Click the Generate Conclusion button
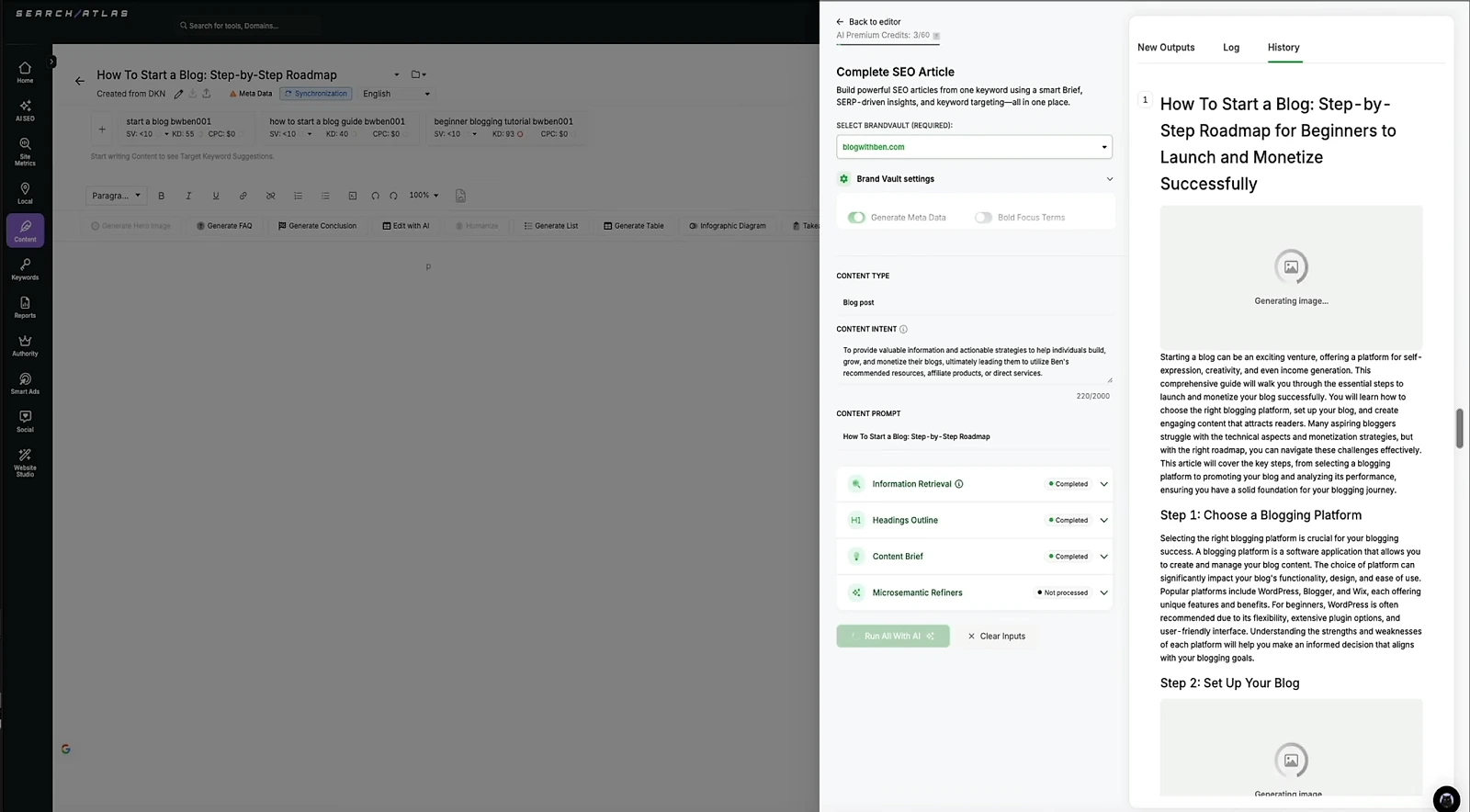The height and width of the screenshot is (812, 1470). [317, 226]
